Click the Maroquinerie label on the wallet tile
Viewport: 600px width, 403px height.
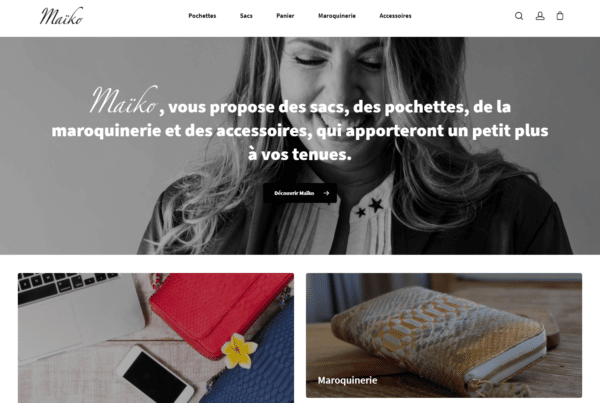point(347,380)
